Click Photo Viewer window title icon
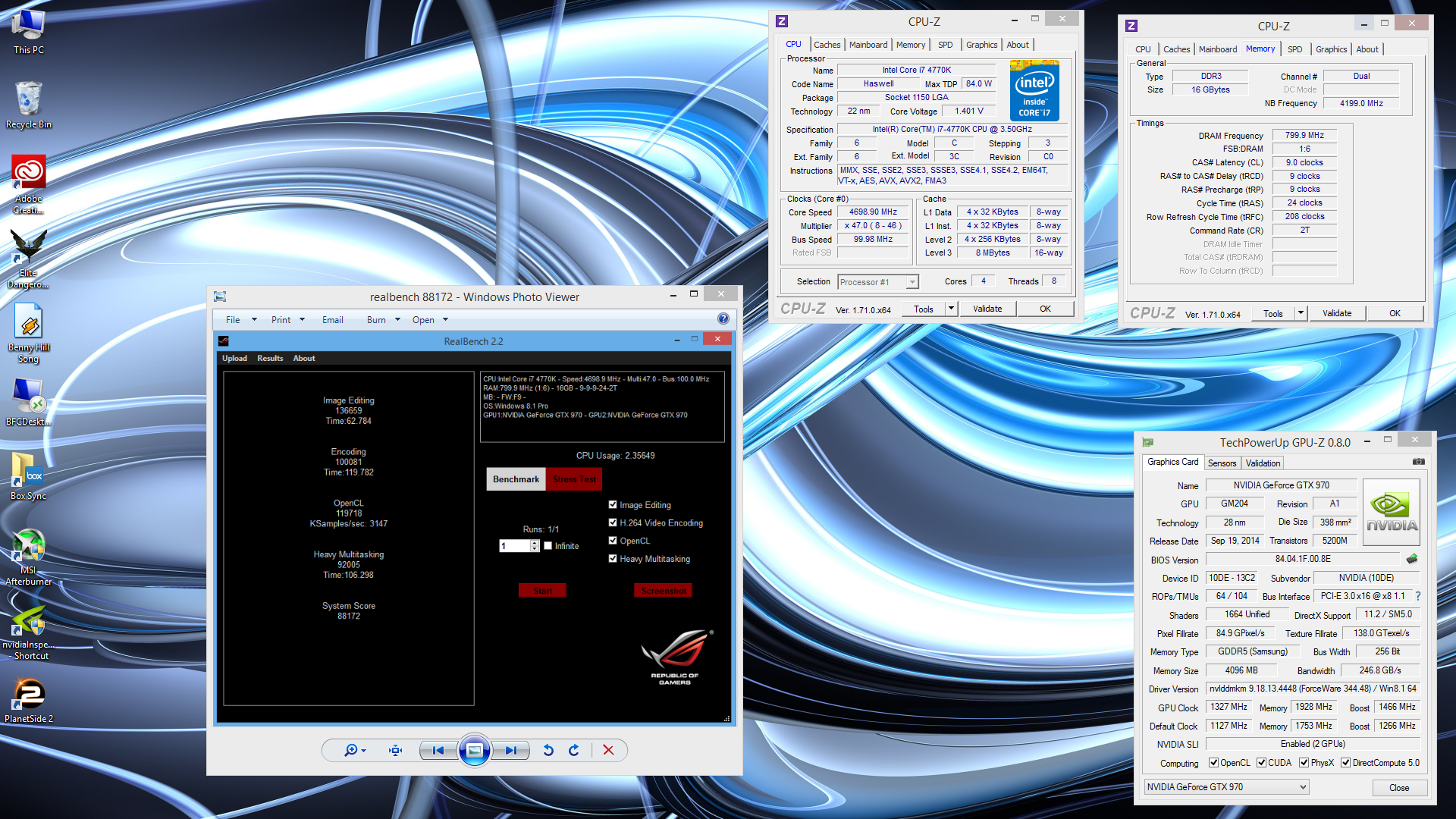This screenshot has height=819, width=1456. point(220,297)
